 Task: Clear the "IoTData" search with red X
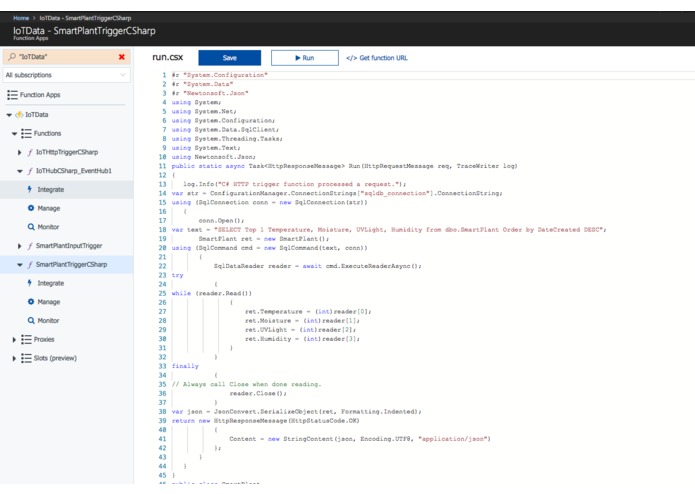[x=121, y=57]
